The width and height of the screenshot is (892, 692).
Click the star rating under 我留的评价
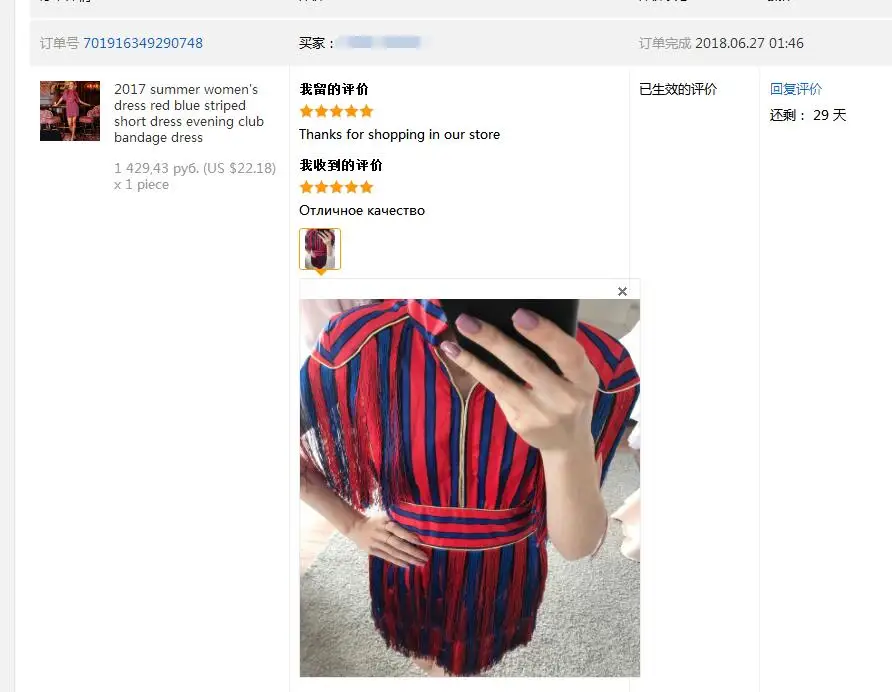[x=336, y=111]
